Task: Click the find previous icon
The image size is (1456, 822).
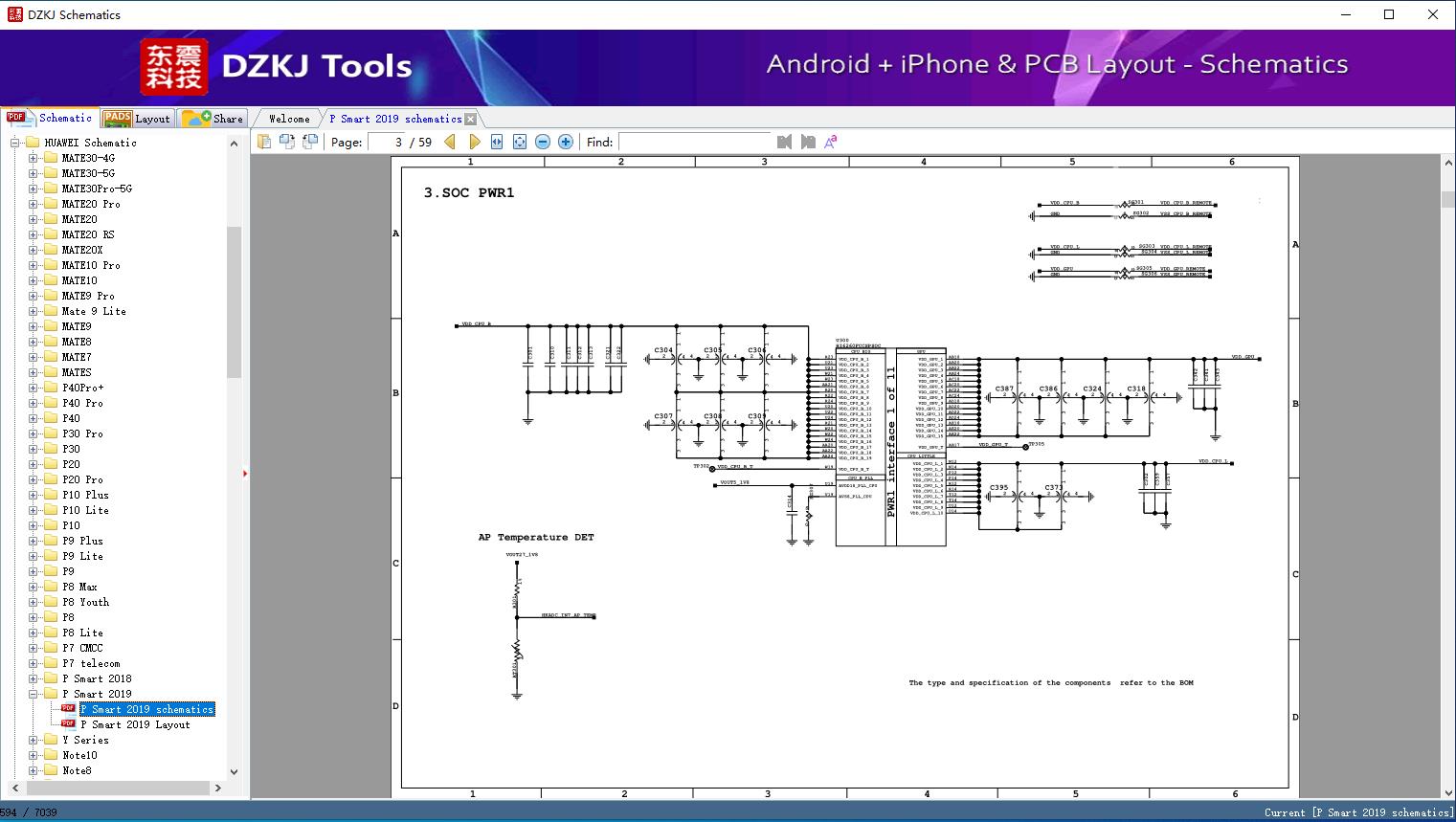Action: coord(785,142)
